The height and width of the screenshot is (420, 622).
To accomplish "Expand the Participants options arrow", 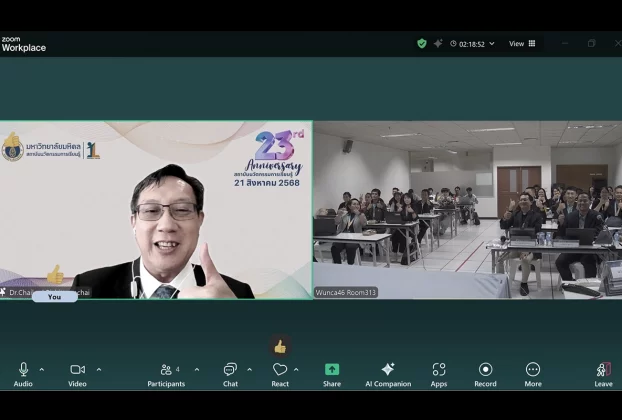I will click(196, 370).
